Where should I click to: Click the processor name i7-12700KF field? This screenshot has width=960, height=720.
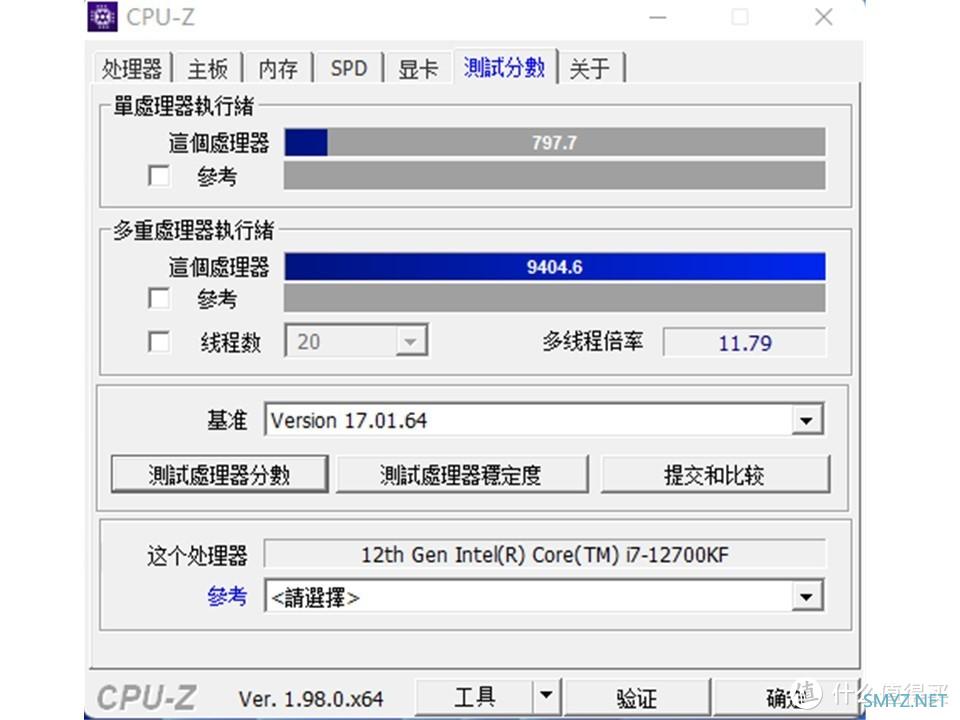point(544,555)
